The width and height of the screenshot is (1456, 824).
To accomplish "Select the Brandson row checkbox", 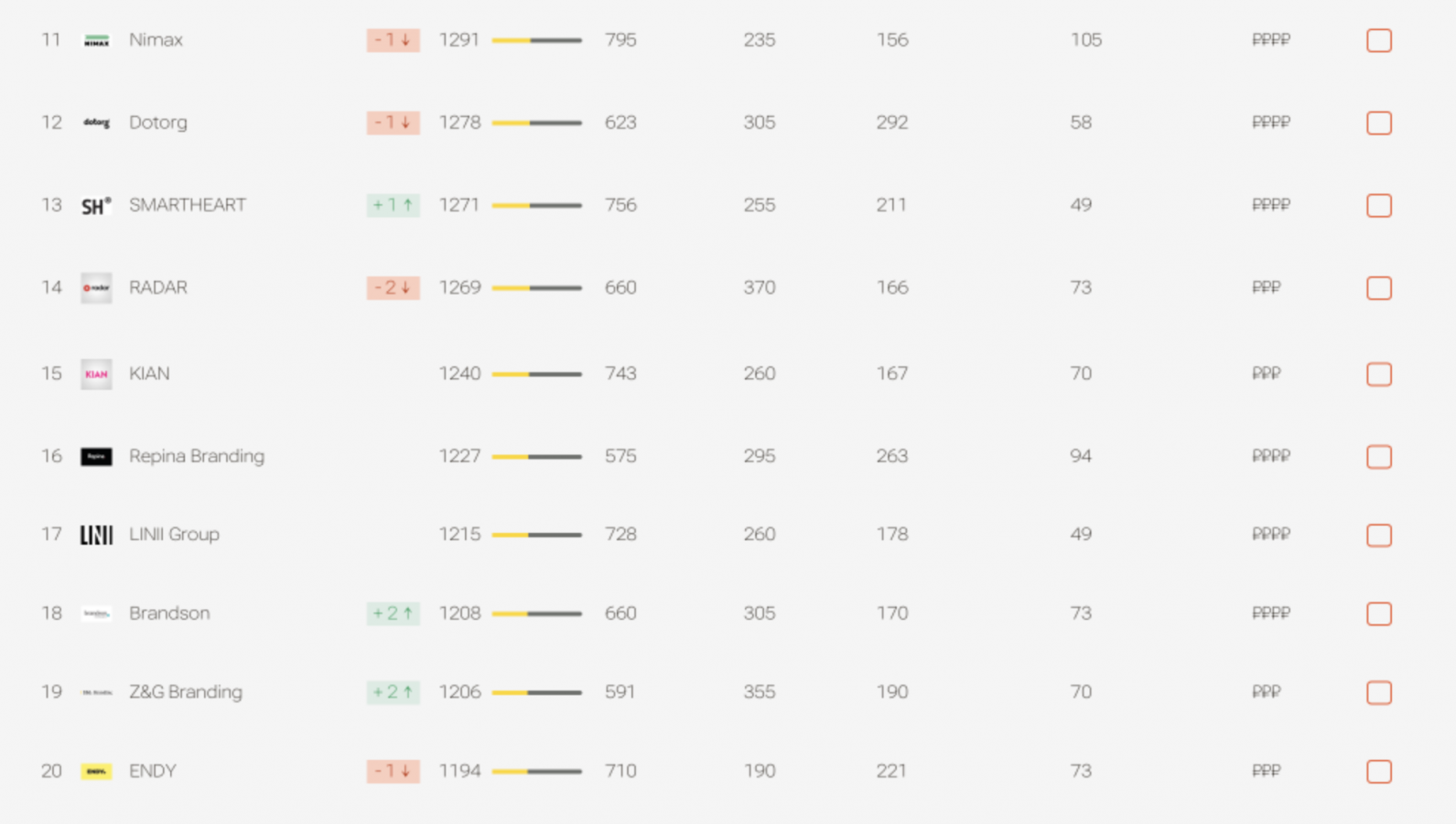I will pyautogui.click(x=1378, y=613).
